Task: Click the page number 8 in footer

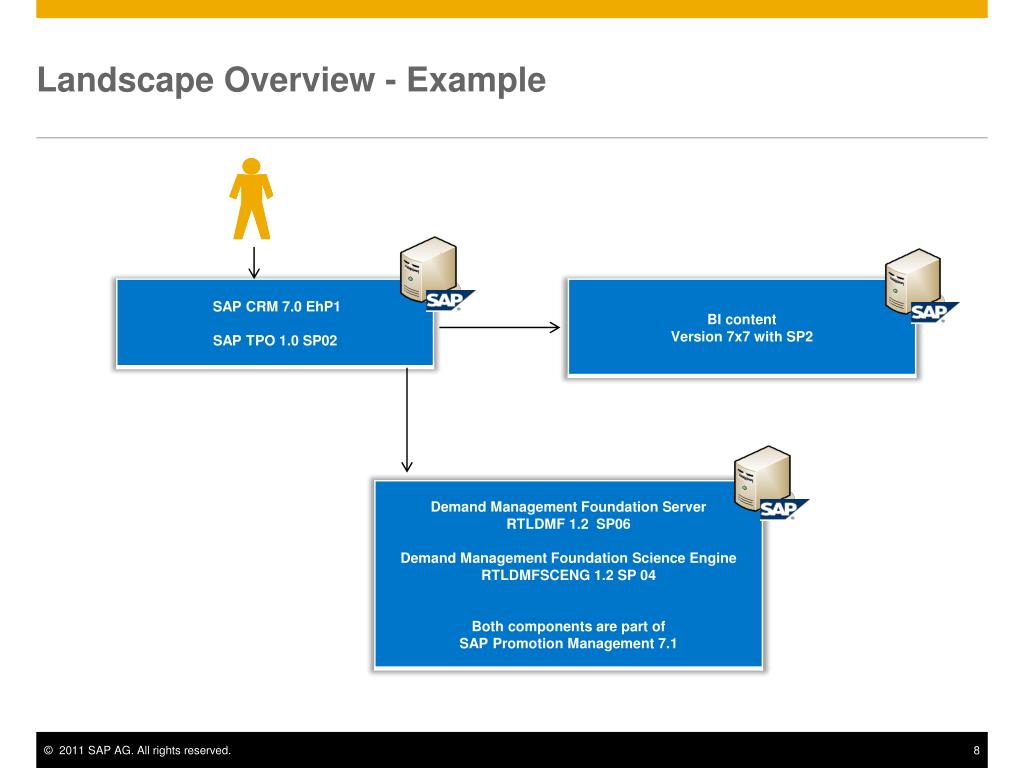Action: pyautogui.click(x=976, y=750)
